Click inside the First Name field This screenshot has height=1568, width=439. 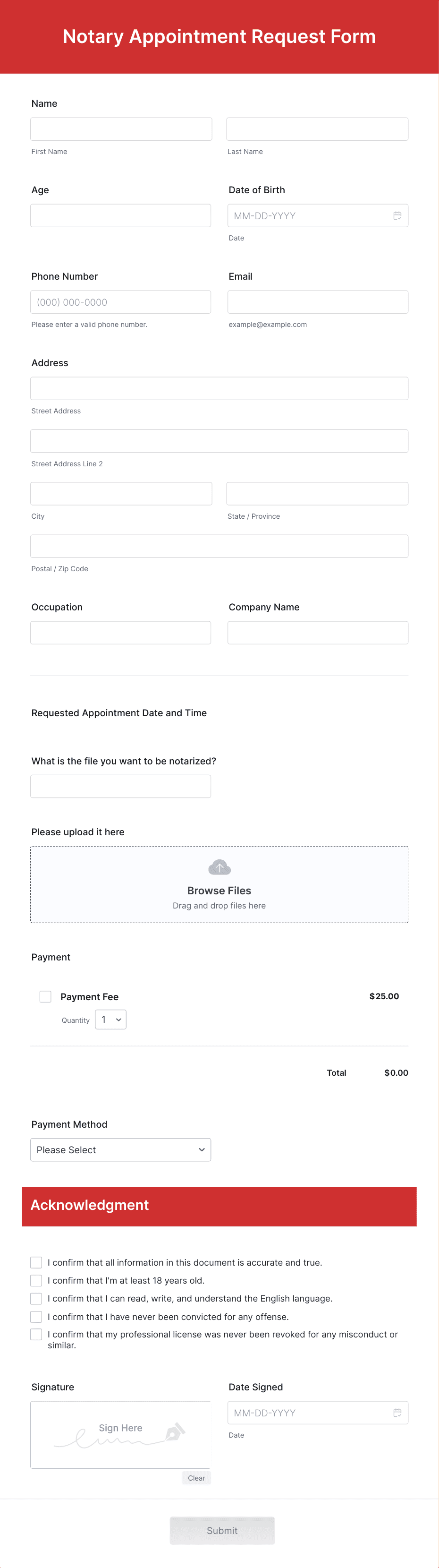tap(120, 129)
